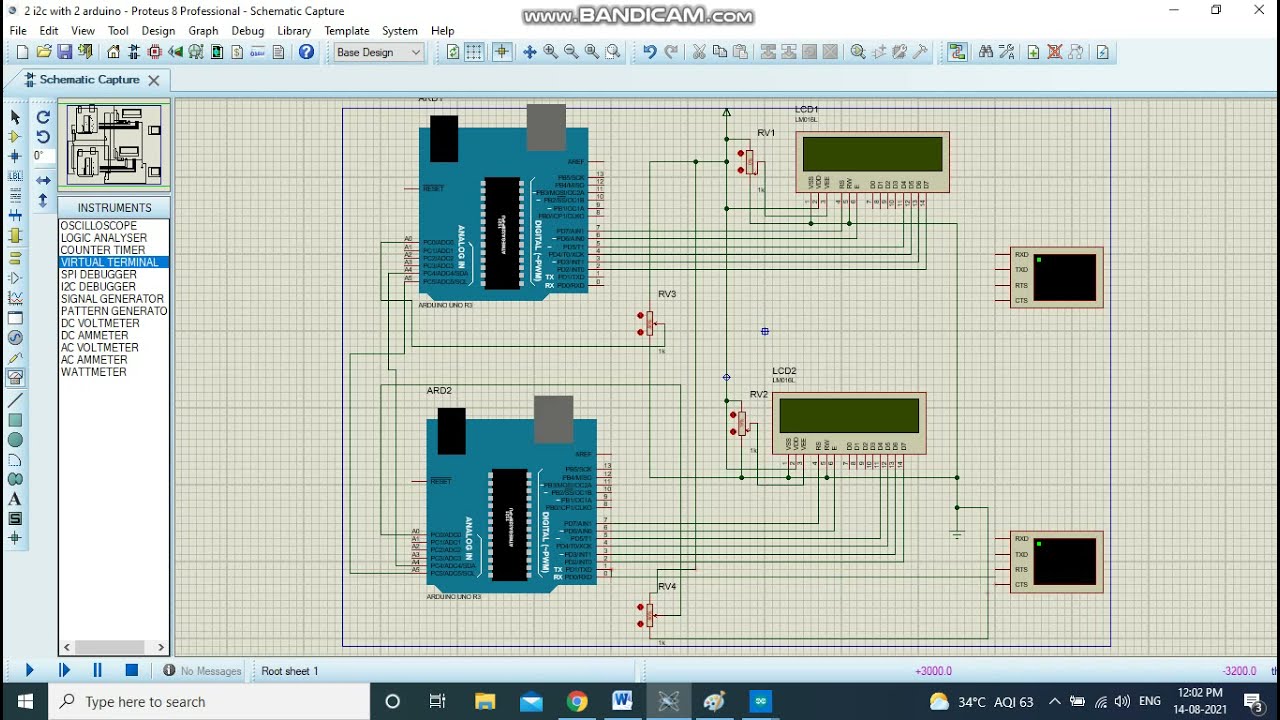Image resolution: width=1280 pixels, height=720 pixels.
Task: Switch to the Schematic Capture tab
Action: (x=89, y=80)
